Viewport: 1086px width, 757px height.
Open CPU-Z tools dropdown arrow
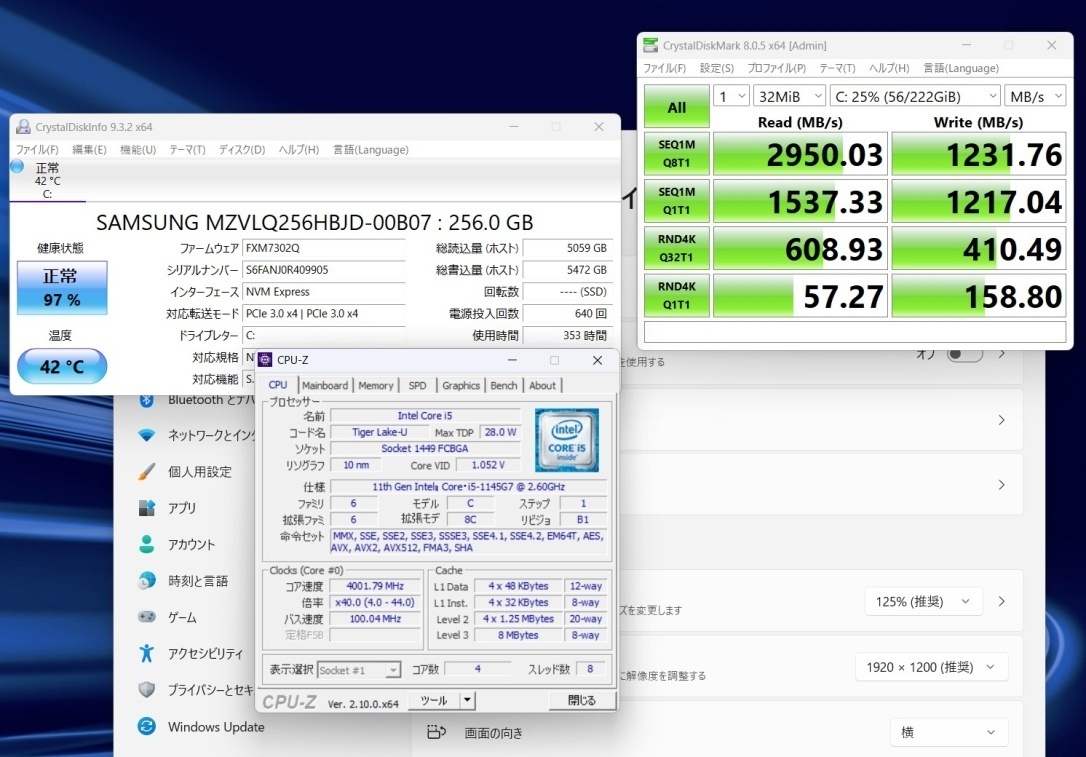[x=468, y=700]
